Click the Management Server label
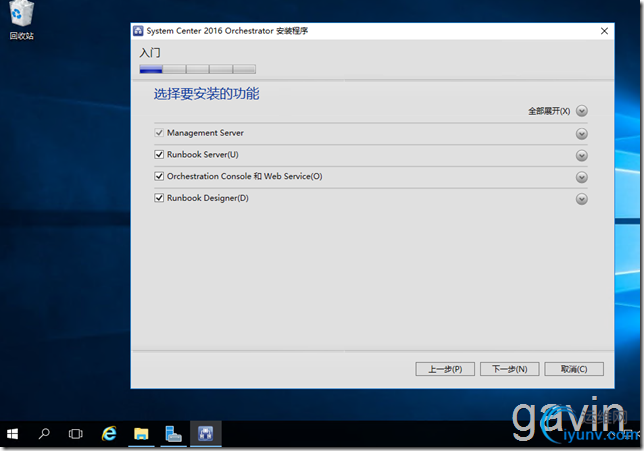 (205, 133)
